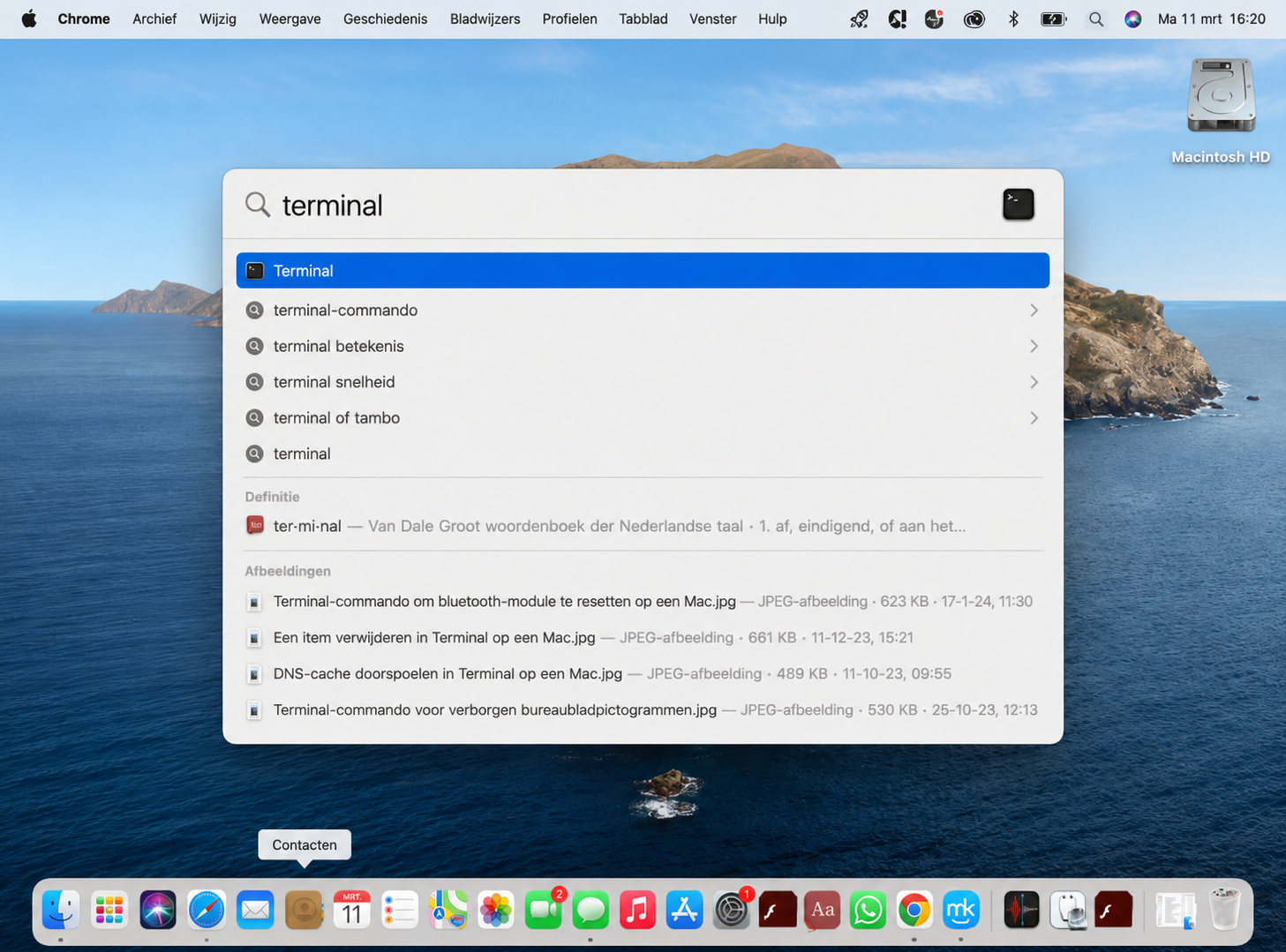Click the Terminal preview icon in the search bar
Viewport: 1286px width, 952px height.
click(x=1018, y=204)
